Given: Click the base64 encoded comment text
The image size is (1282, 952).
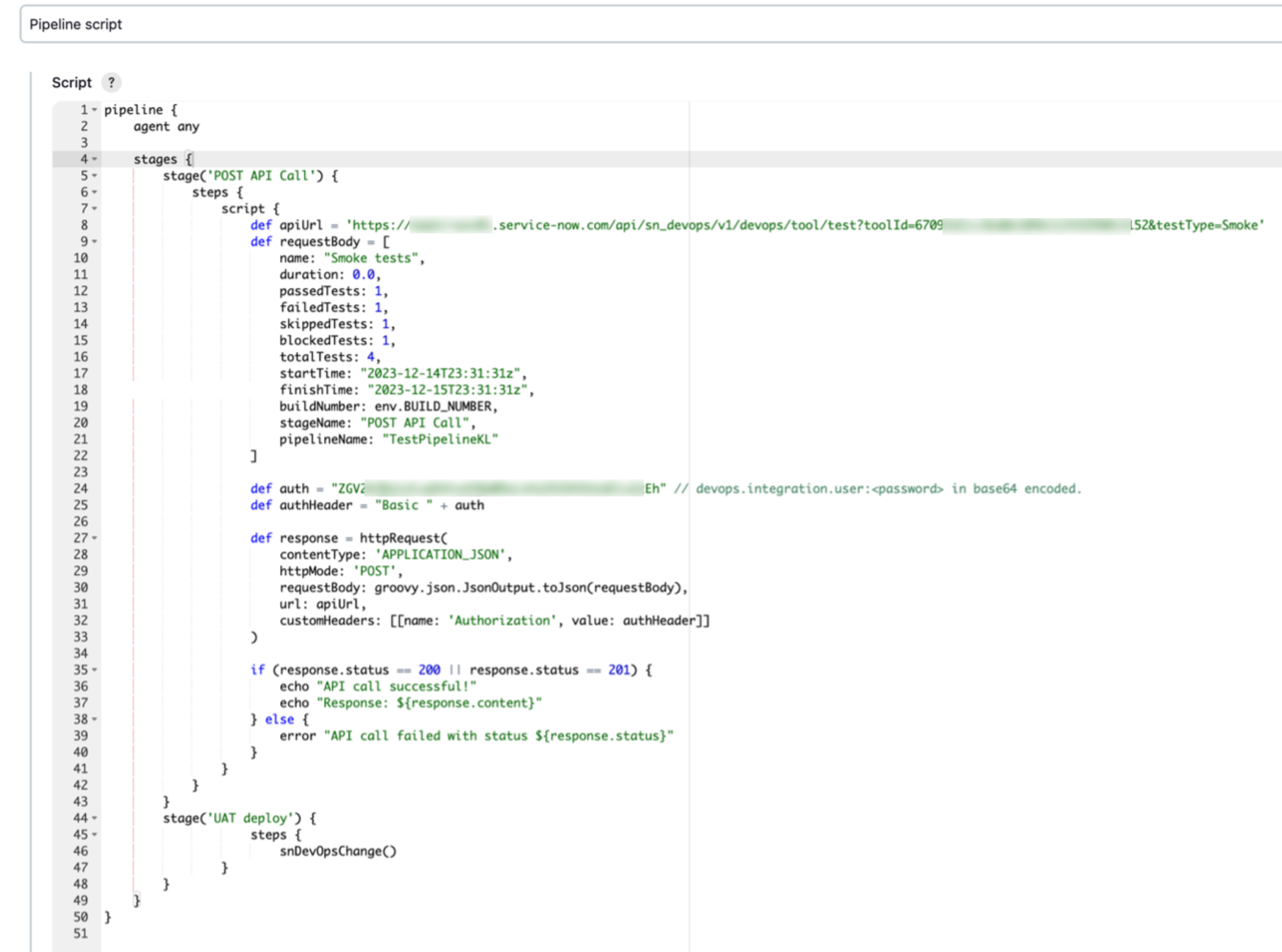Looking at the screenshot, I should [878, 489].
